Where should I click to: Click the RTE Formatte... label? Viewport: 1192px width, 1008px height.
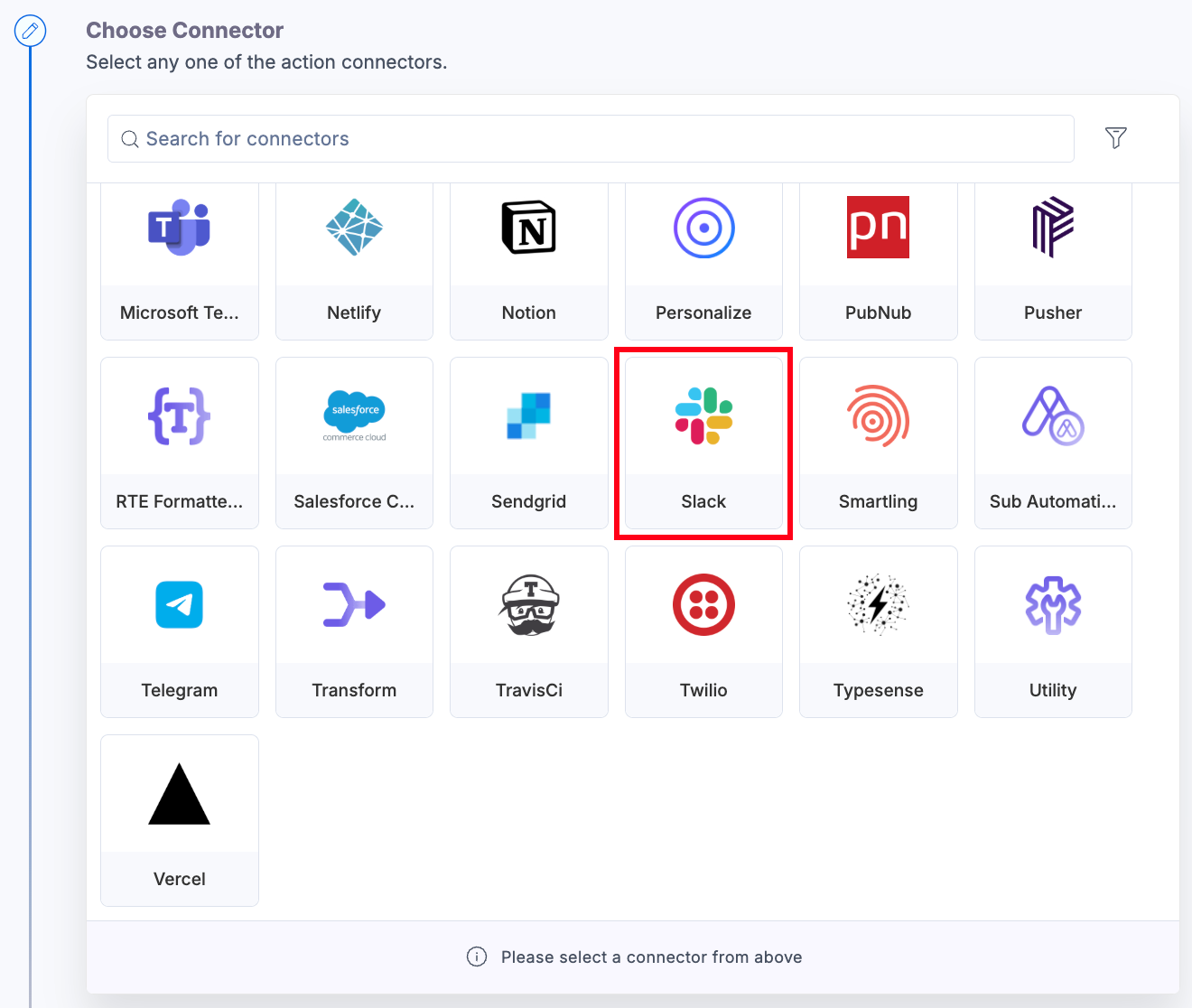(x=180, y=501)
